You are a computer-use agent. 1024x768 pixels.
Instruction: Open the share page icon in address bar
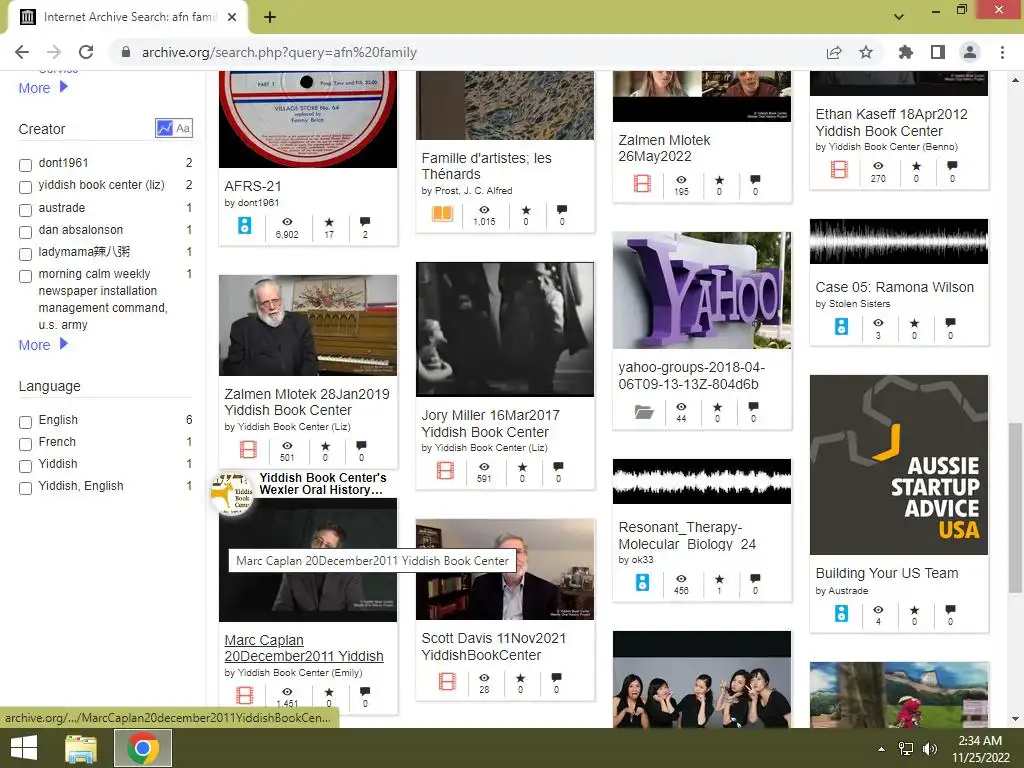834,52
